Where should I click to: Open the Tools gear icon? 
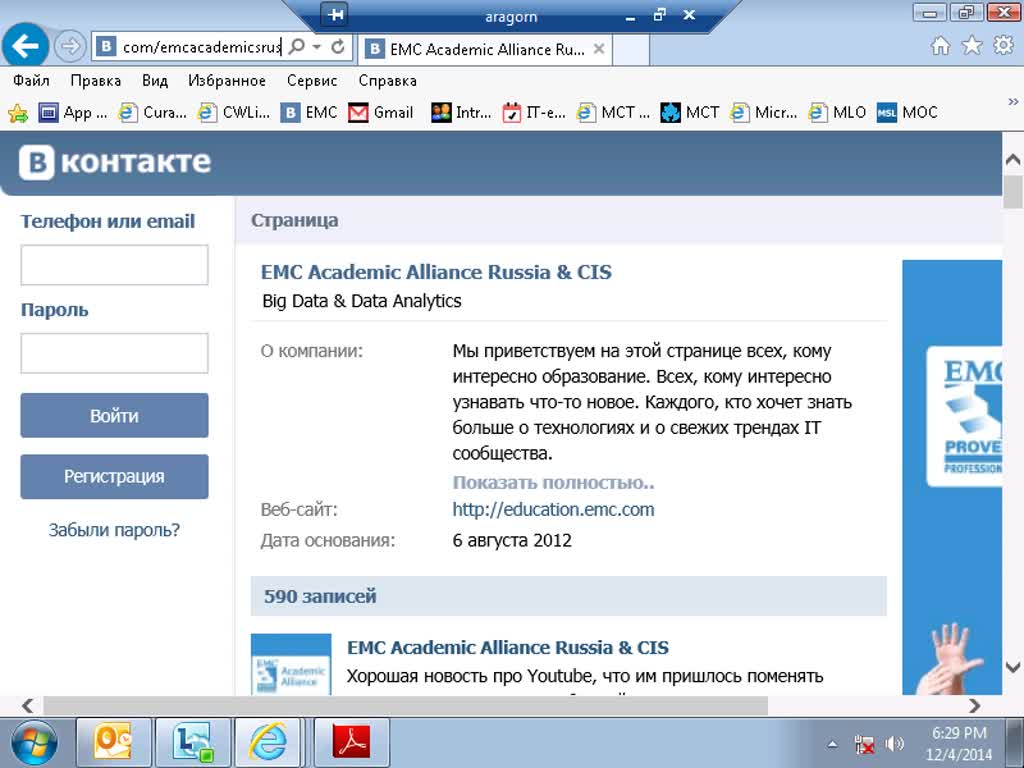pos(1003,46)
